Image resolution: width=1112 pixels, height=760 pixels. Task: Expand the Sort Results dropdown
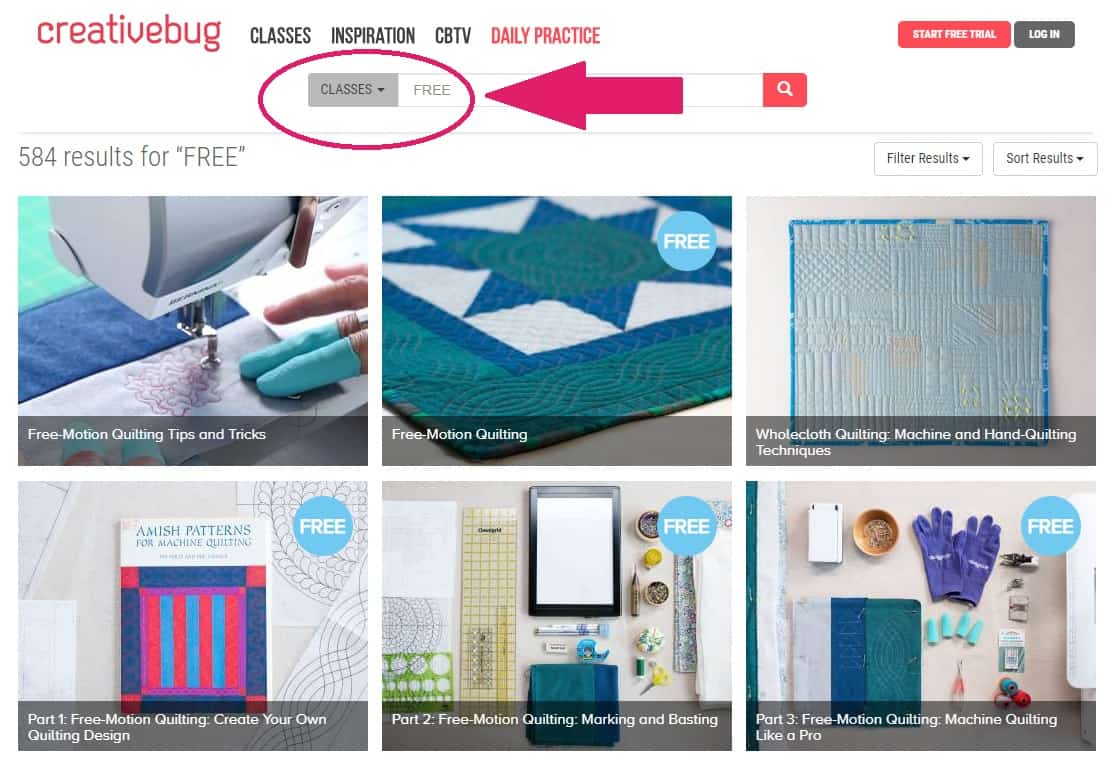pos(1045,158)
